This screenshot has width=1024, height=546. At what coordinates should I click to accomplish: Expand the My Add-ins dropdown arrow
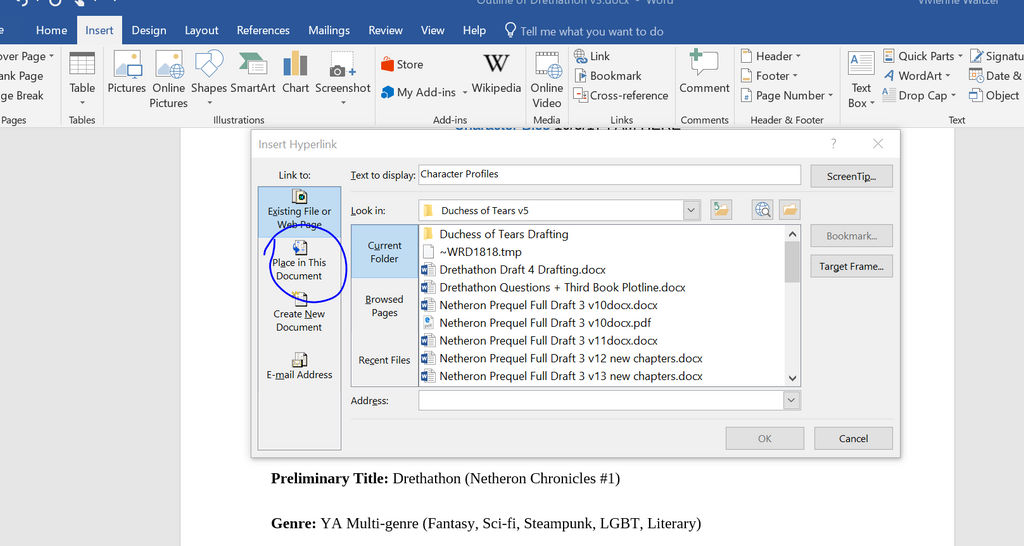point(465,92)
